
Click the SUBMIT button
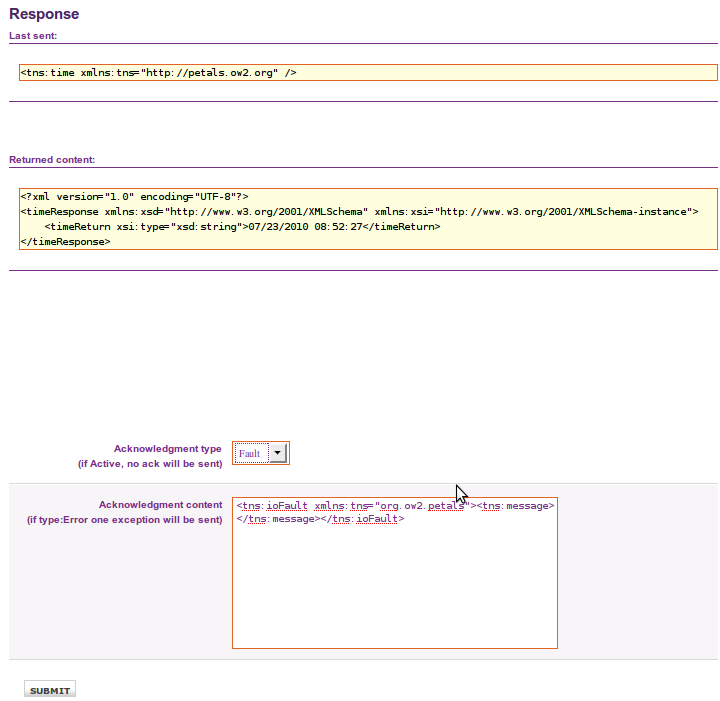coord(50,690)
